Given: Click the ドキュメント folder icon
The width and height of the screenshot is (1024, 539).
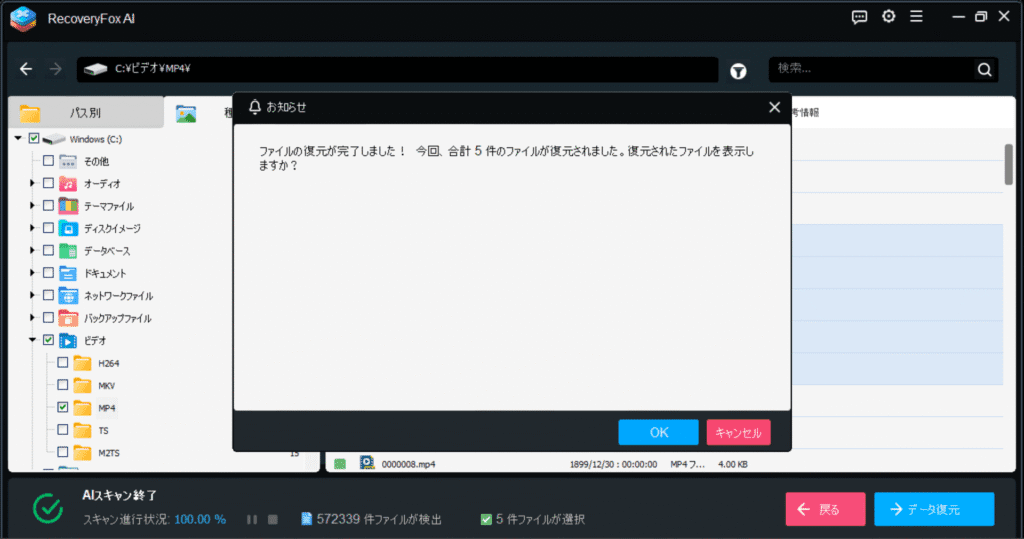Looking at the screenshot, I should tap(68, 273).
